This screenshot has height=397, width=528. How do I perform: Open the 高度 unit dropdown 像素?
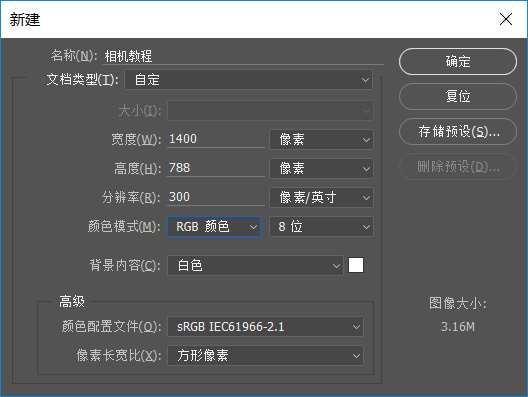[322, 168]
